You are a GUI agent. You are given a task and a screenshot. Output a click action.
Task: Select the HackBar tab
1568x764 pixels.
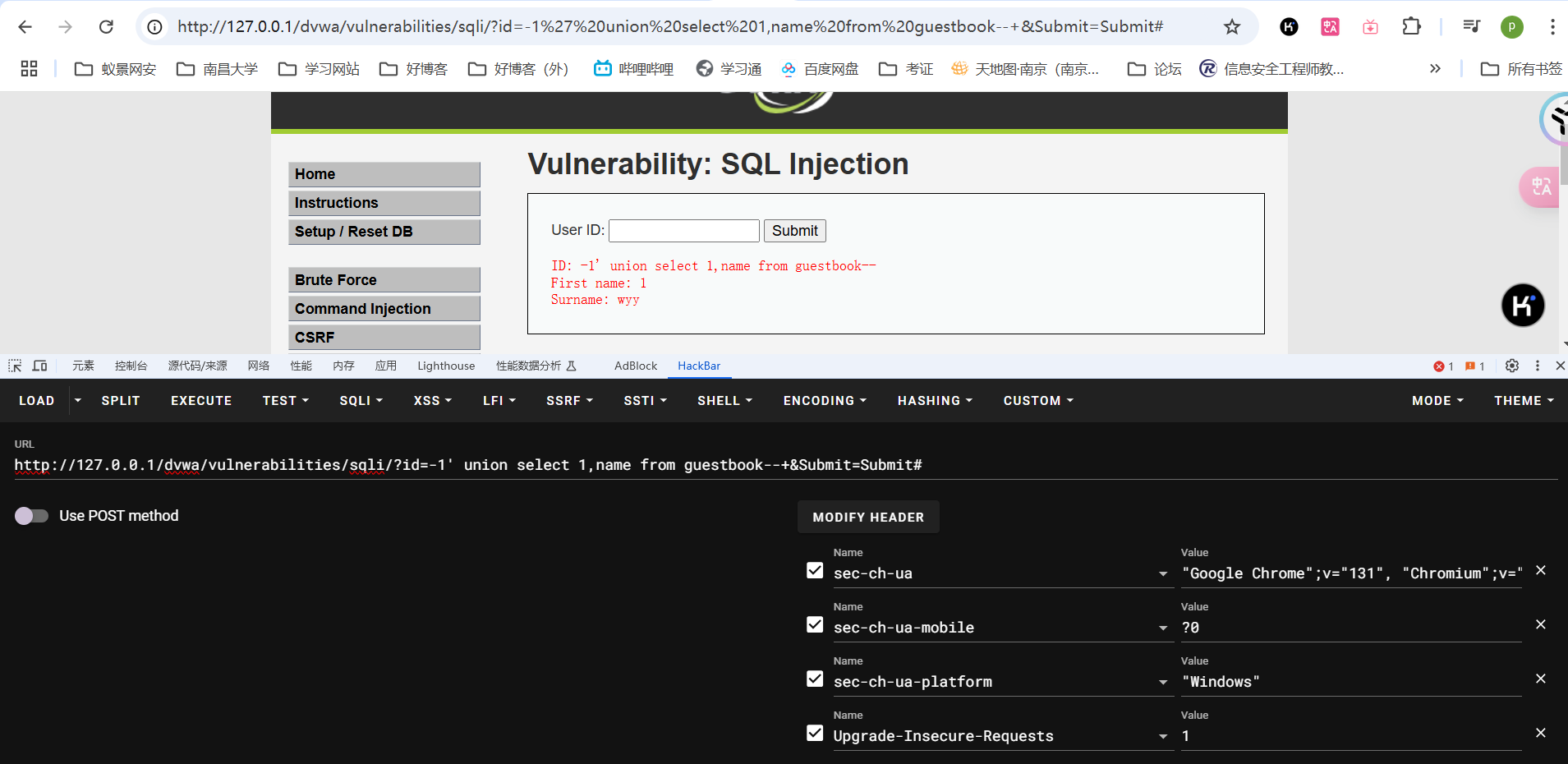click(699, 366)
